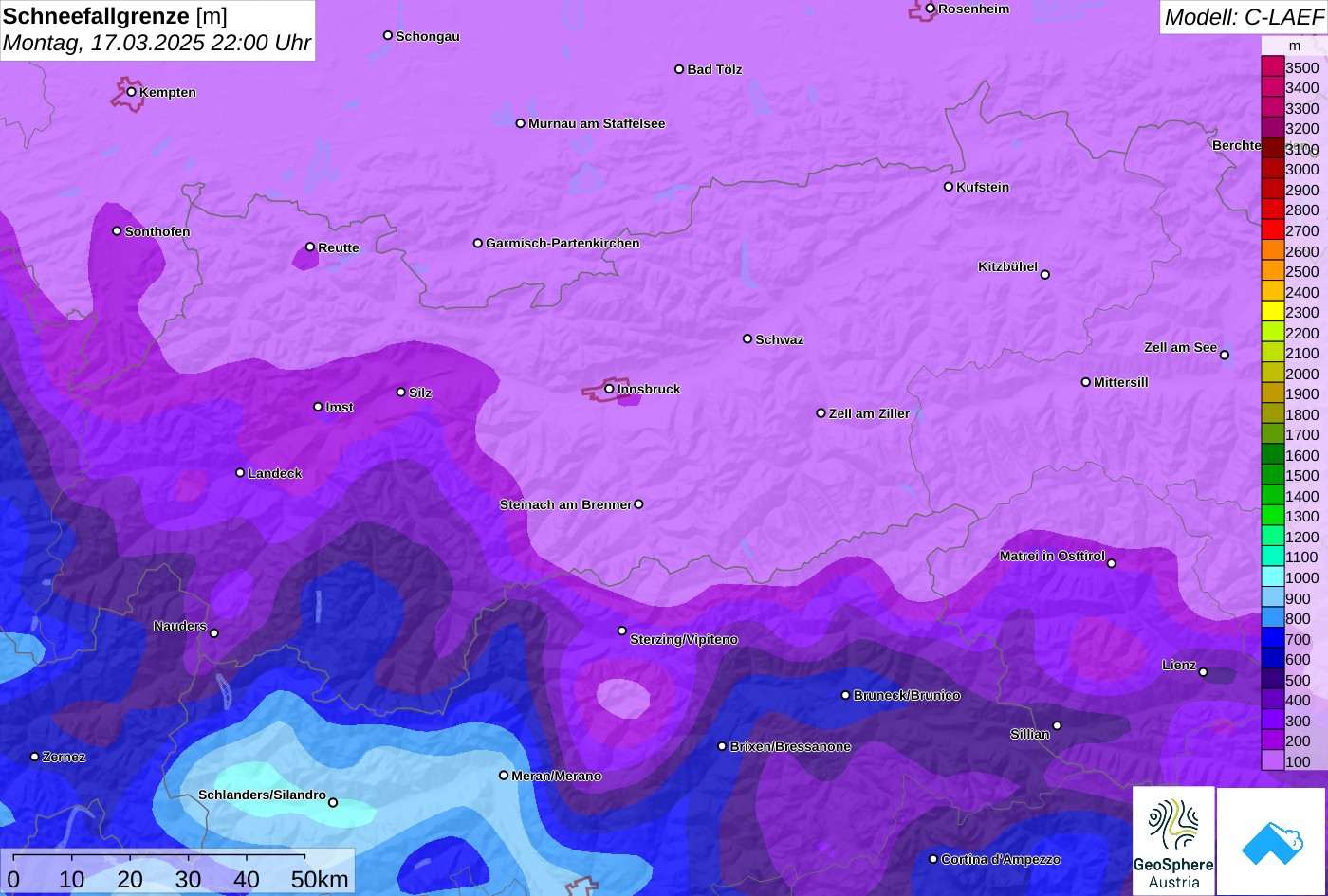This screenshot has height=896, width=1328.
Task: Click the date Montag, 17.03.2025 22:00 Uhr
Action: [x=157, y=43]
